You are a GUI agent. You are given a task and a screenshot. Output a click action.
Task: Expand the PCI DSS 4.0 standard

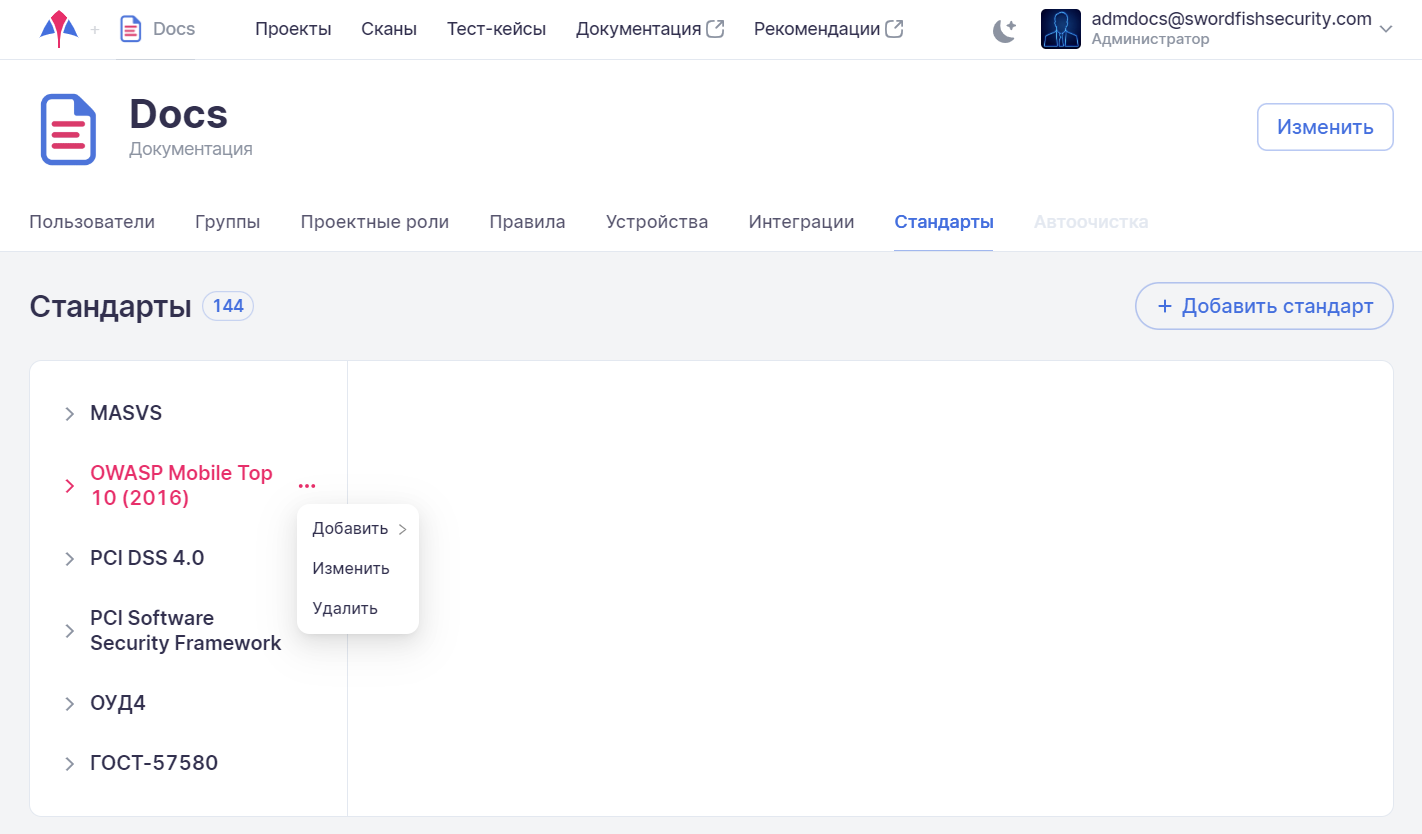[x=70, y=559]
